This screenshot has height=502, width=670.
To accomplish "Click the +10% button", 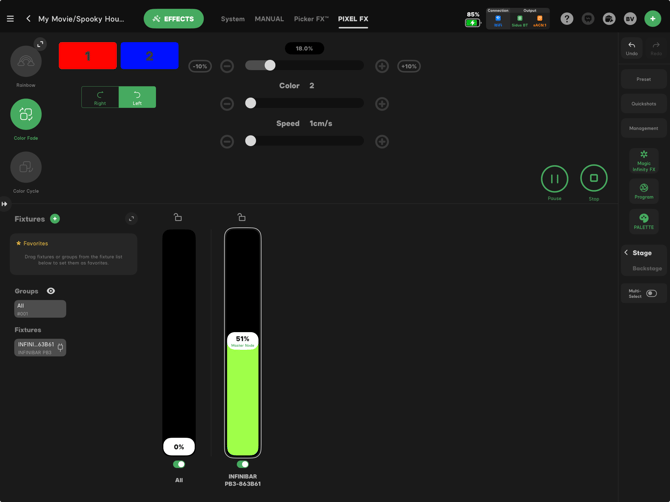I will (409, 66).
